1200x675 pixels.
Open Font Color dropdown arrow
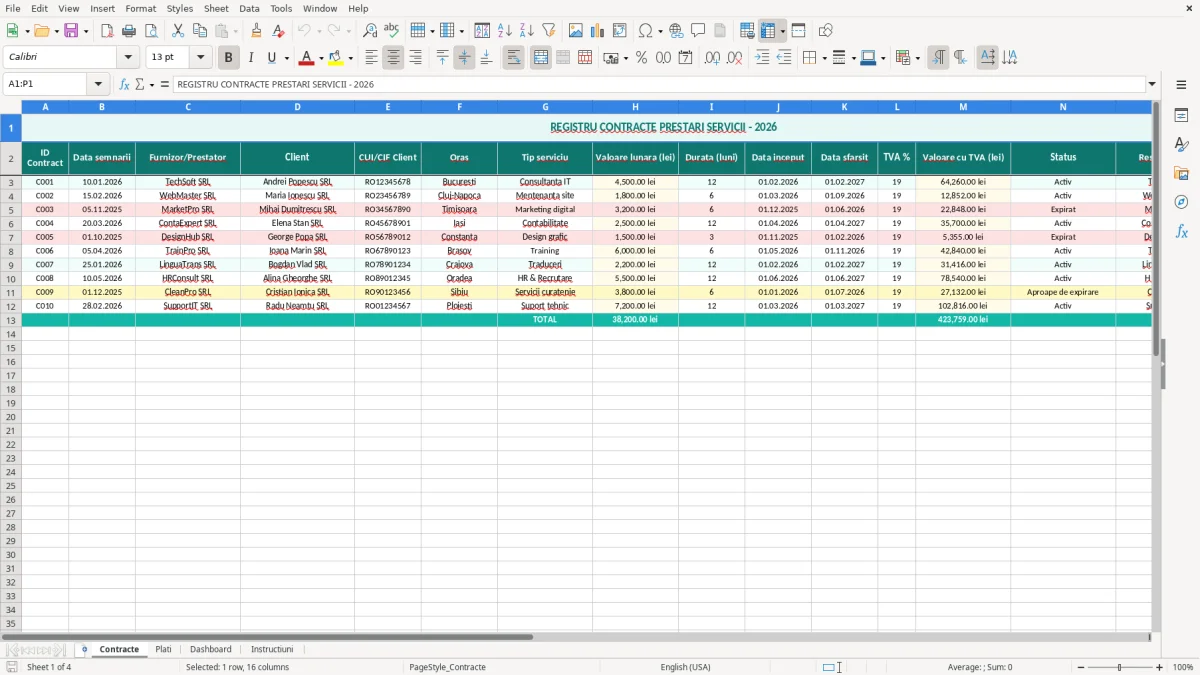[321, 58]
